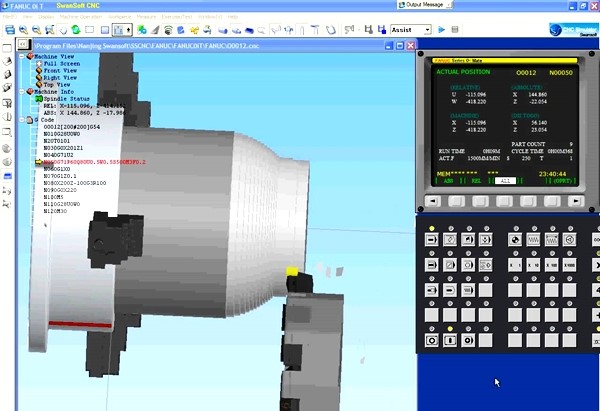The image size is (600, 411).
Task: Select Front View in the tree
Action: (62, 71)
